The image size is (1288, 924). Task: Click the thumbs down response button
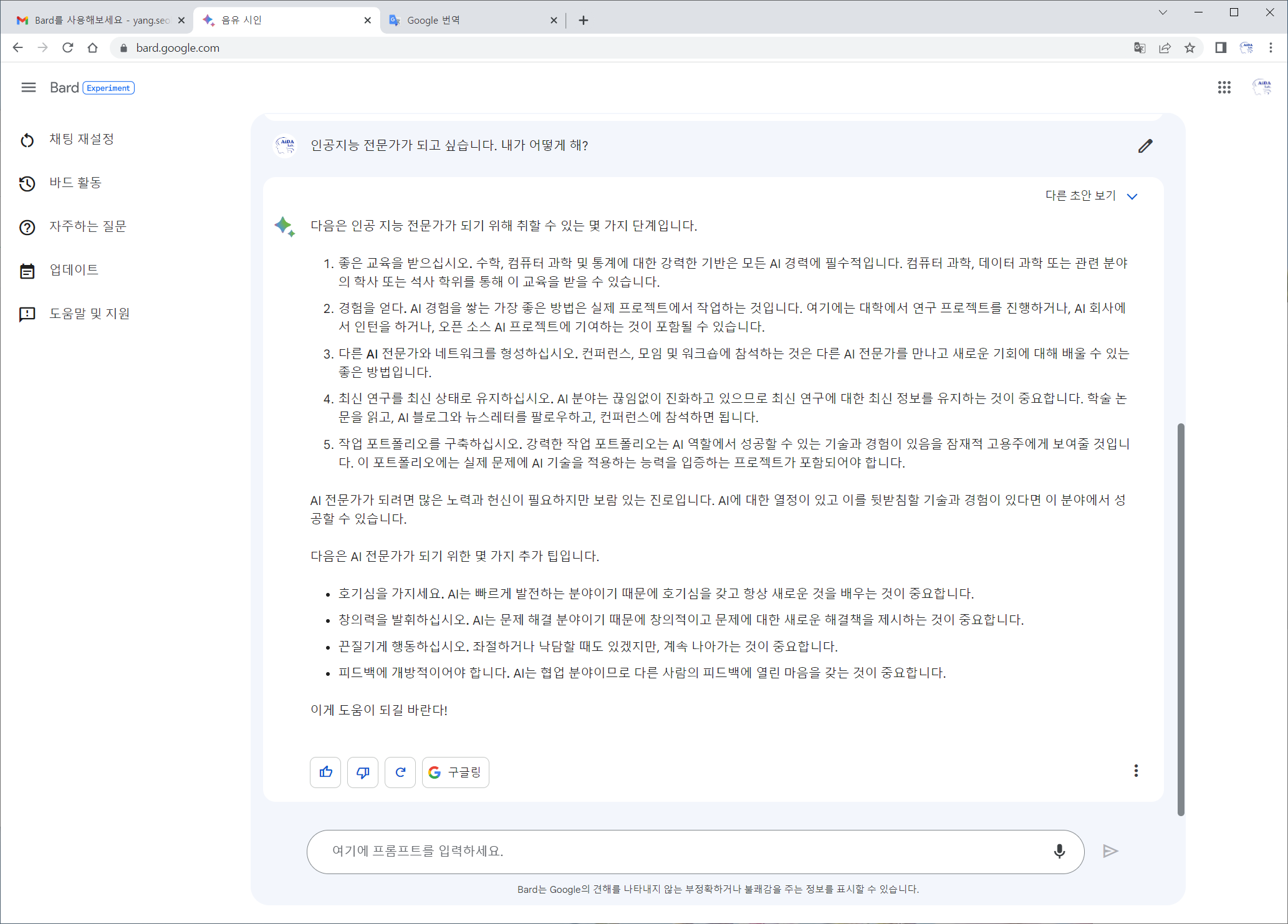click(x=363, y=772)
